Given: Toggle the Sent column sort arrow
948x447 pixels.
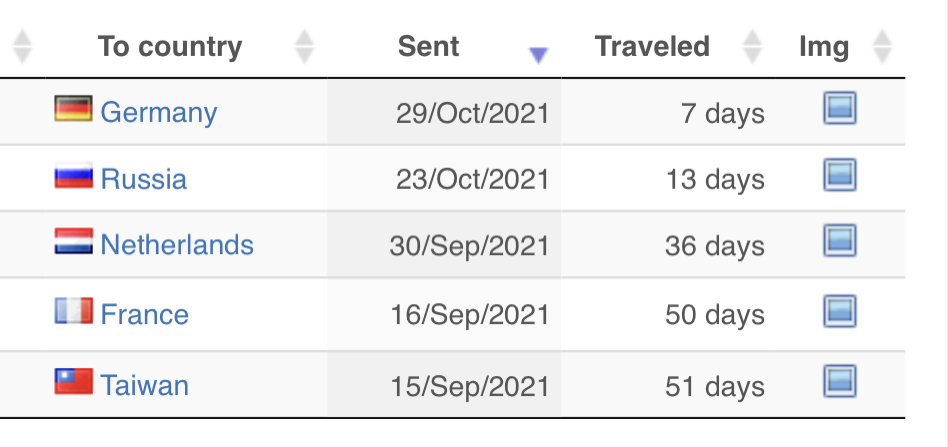Looking at the screenshot, I should pos(538,55).
